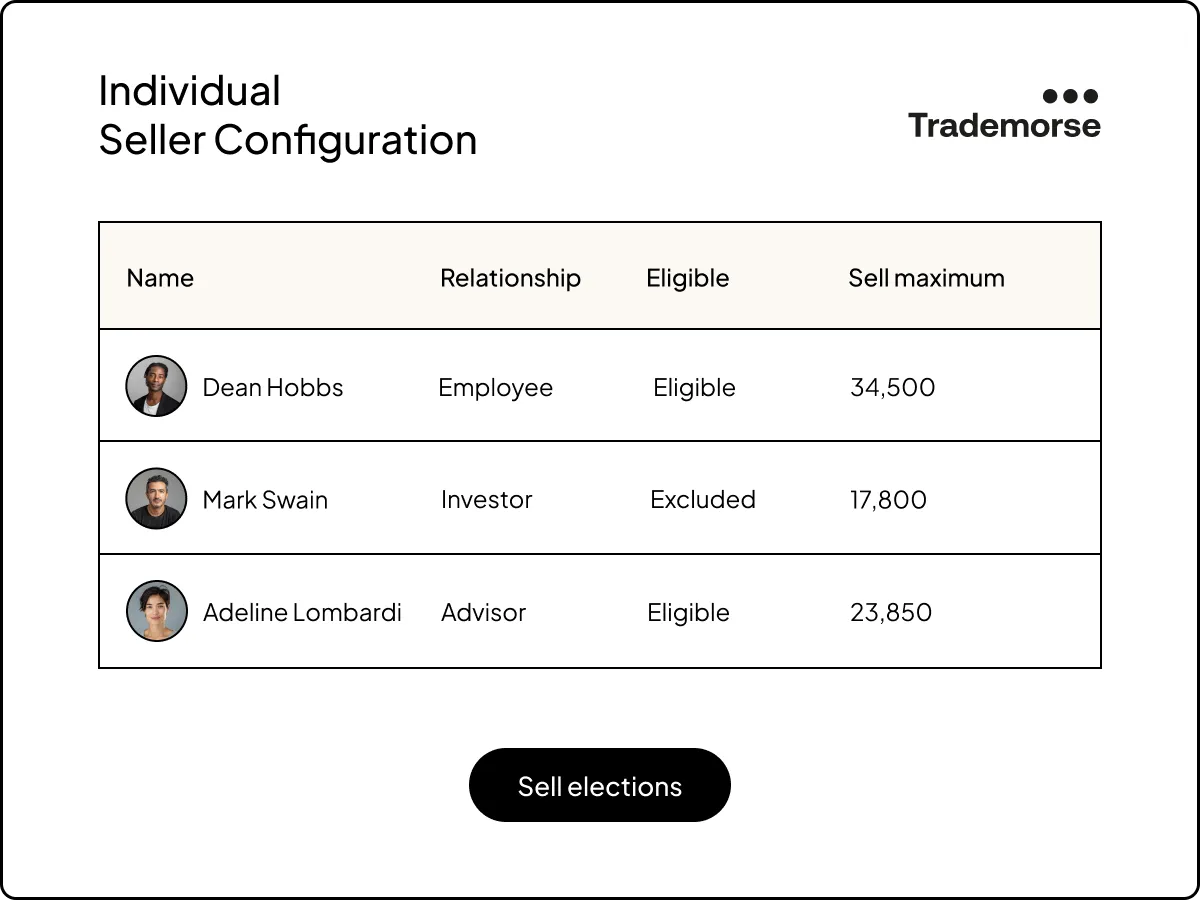Viewport: 1200px width, 900px height.
Task: Click Adeline Lombardi's Eligible status
Action: click(688, 612)
